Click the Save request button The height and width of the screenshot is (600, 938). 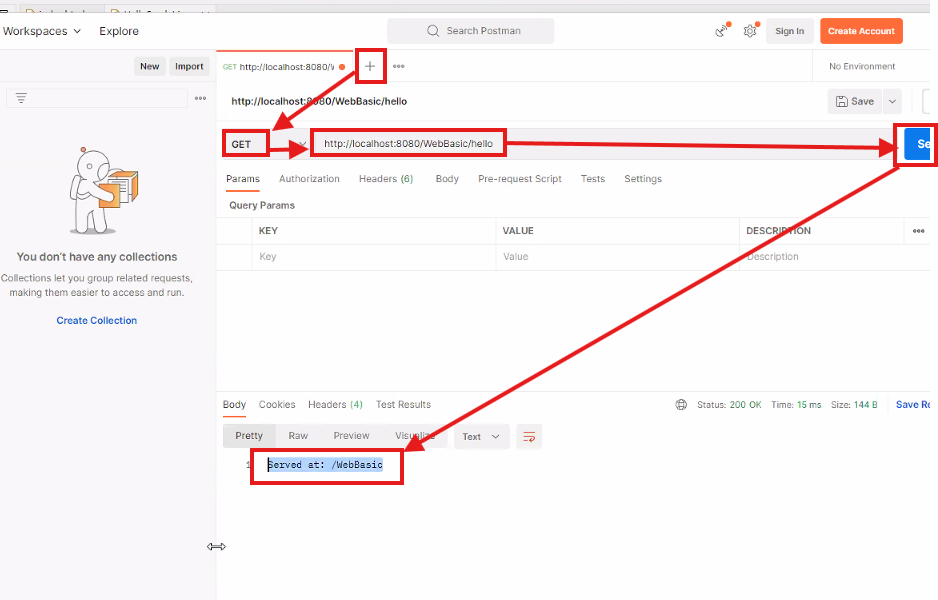pyautogui.click(x=855, y=102)
